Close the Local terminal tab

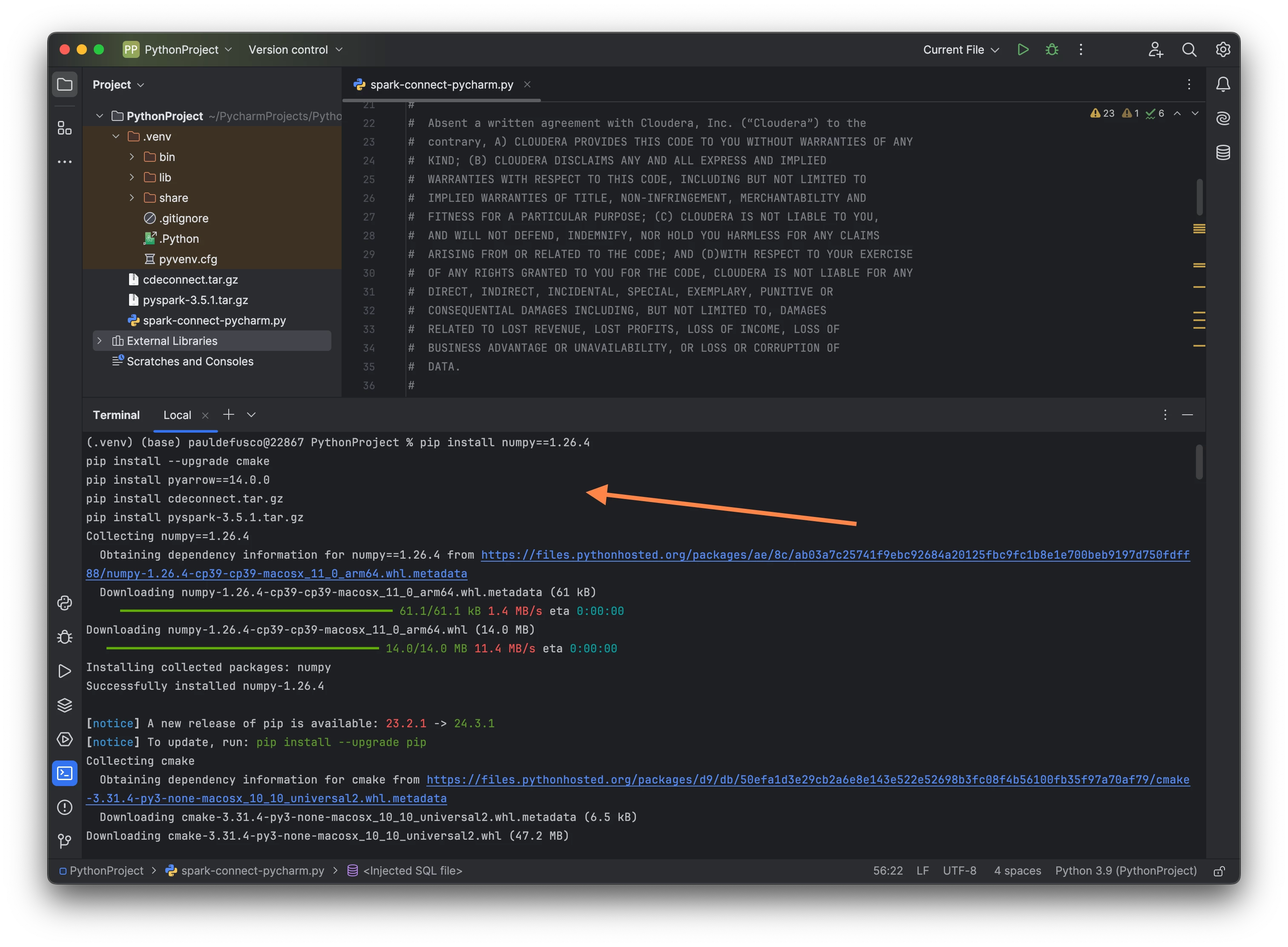point(205,416)
